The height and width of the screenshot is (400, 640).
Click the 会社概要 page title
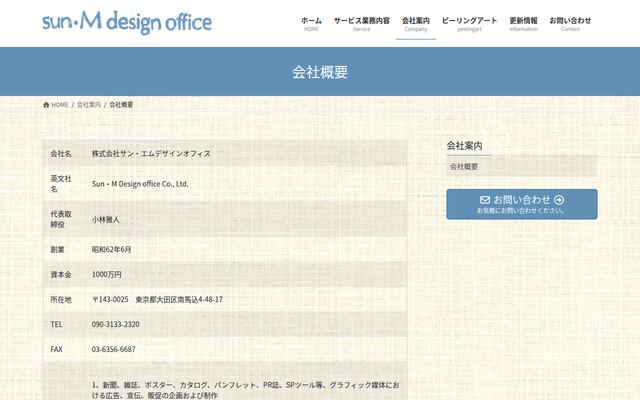[x=320, y=72]
